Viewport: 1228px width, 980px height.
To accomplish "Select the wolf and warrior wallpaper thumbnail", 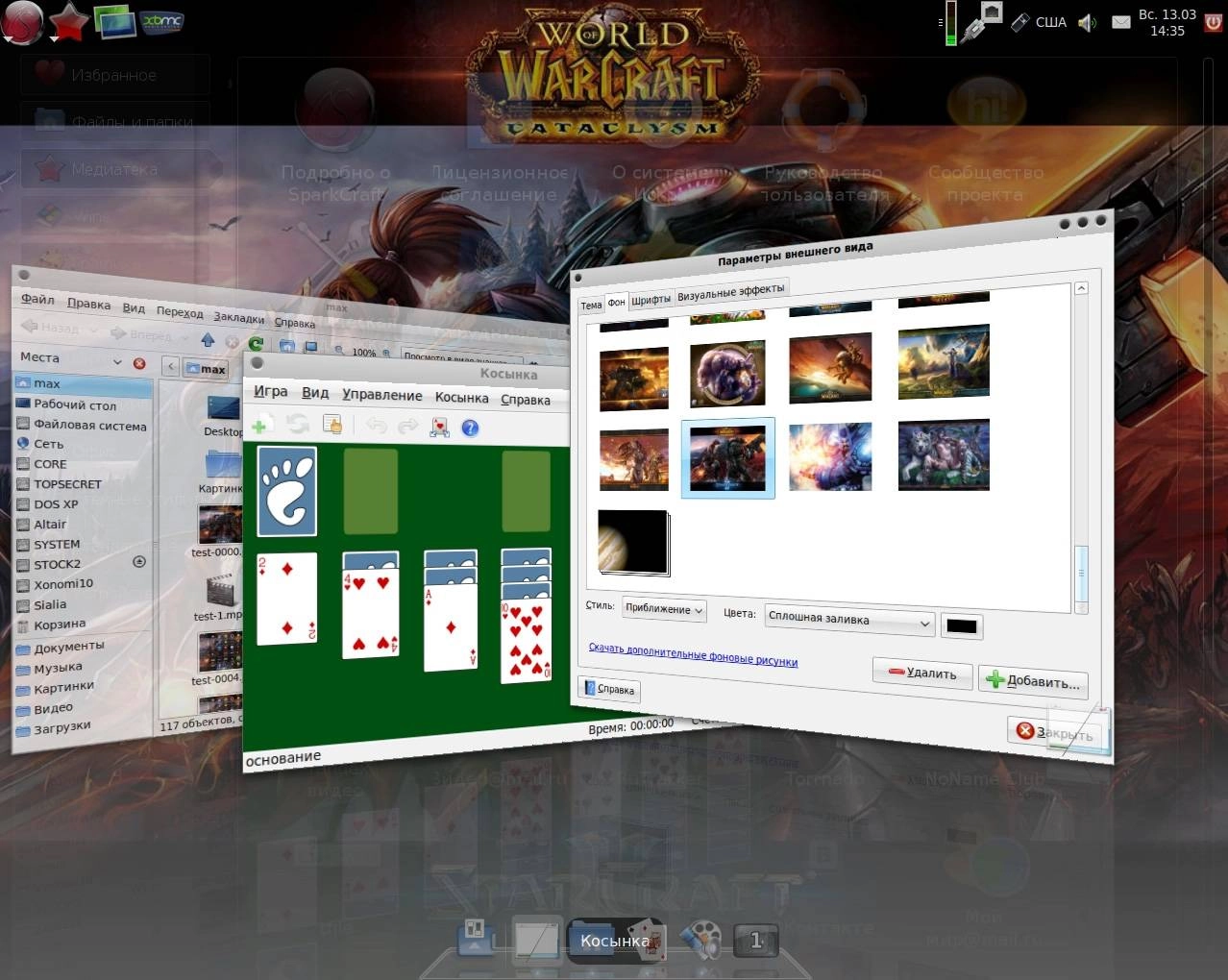I will click(x=944, y=456).
